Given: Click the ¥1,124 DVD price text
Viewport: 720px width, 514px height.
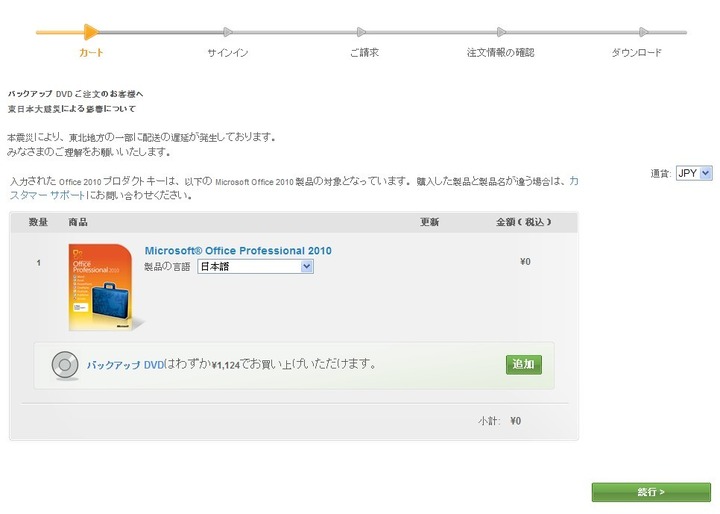Looking at the screenshot, I should click(226, 365).
